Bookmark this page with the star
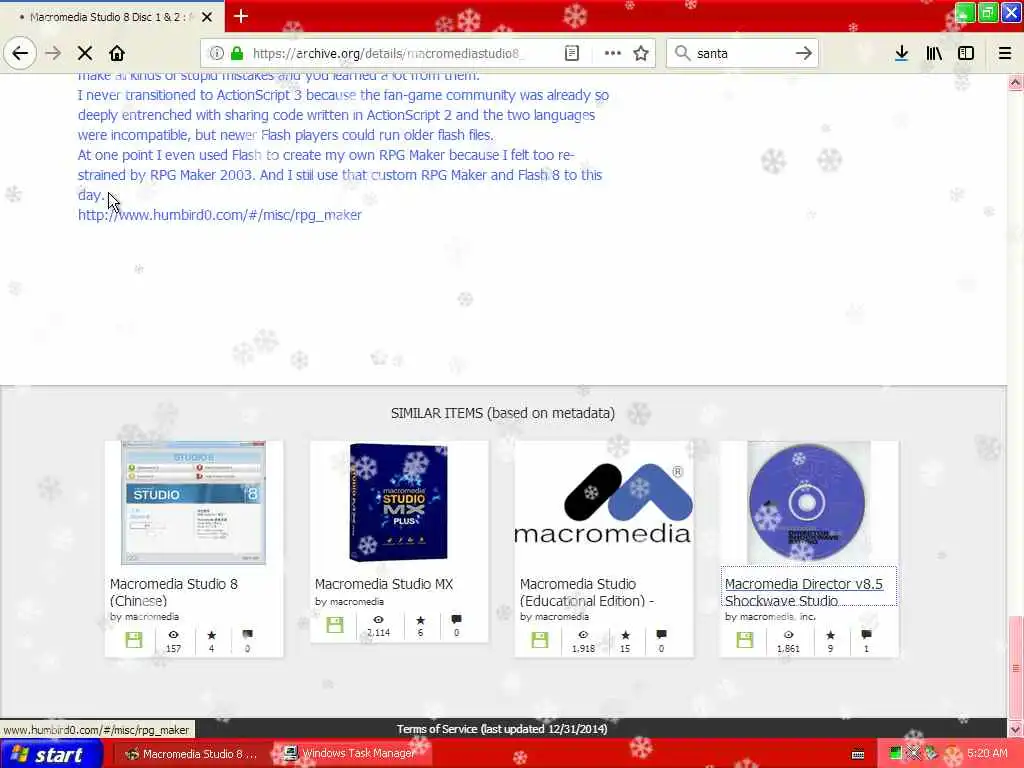The height and width of the screenshot is (768, 1024). click(x=641, y=54)
